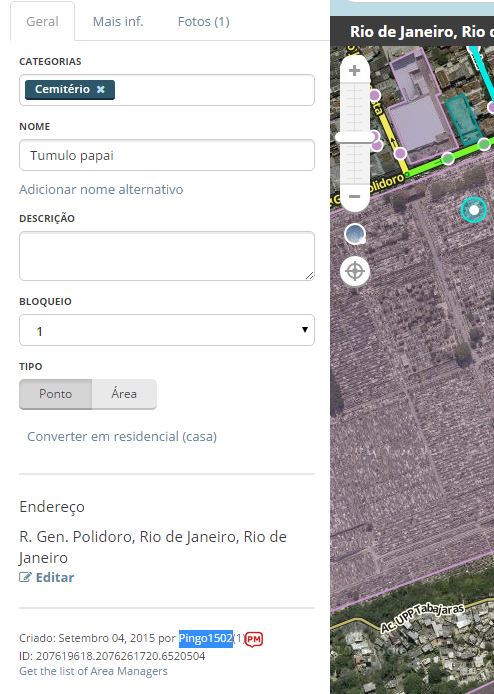Click the zoom slider handle
This screenshot has height=694, width=494.
tap(355, 138)
